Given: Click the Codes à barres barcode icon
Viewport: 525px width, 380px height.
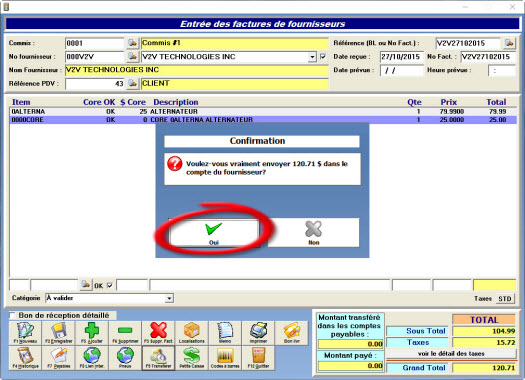Looking at the screenshot, I should (225, 358).
